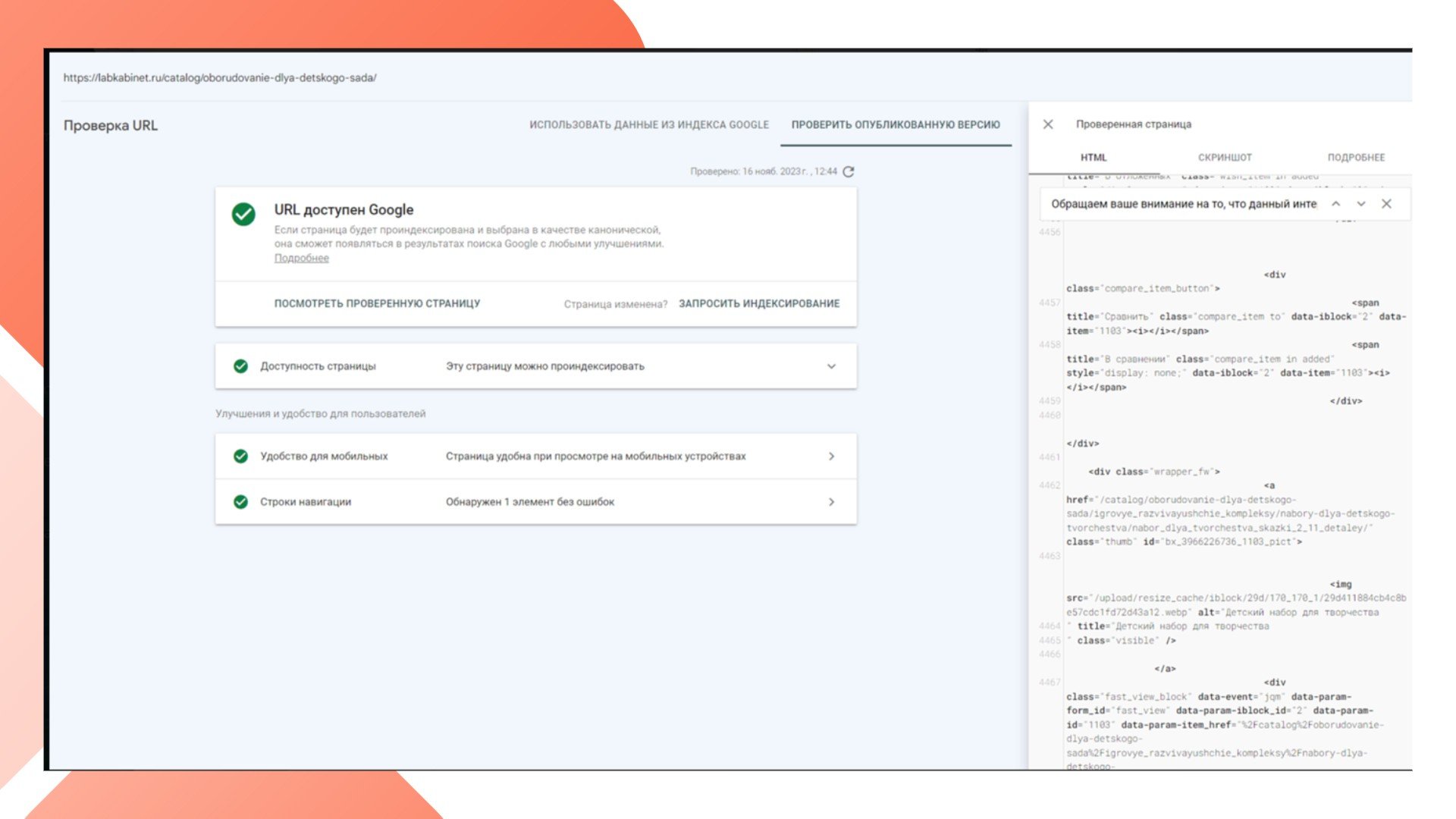Open Строки навигации details arrow
Viewport: 1456px width, 819px height.
coord(831,502)
